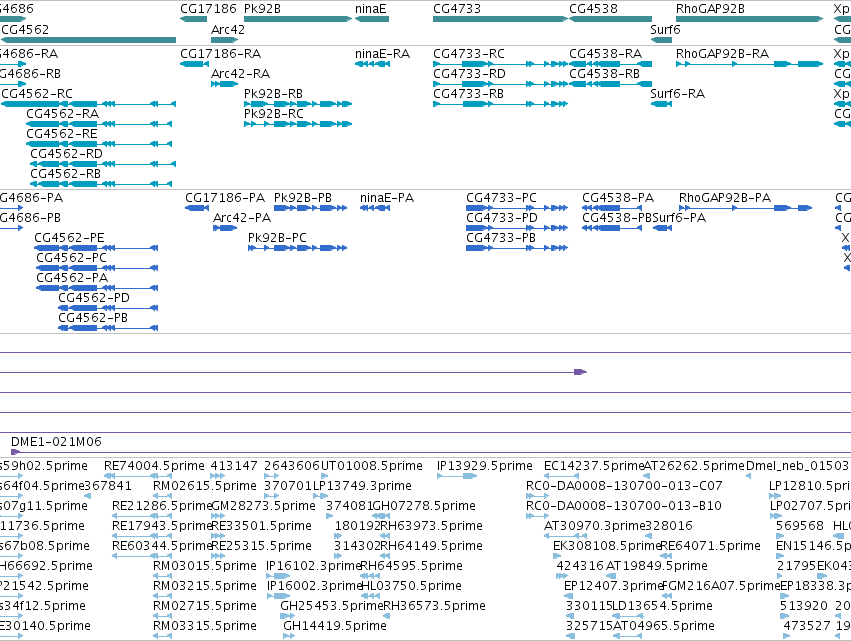
Task: Click the Surf6 gene label
Action: point(665,29)
